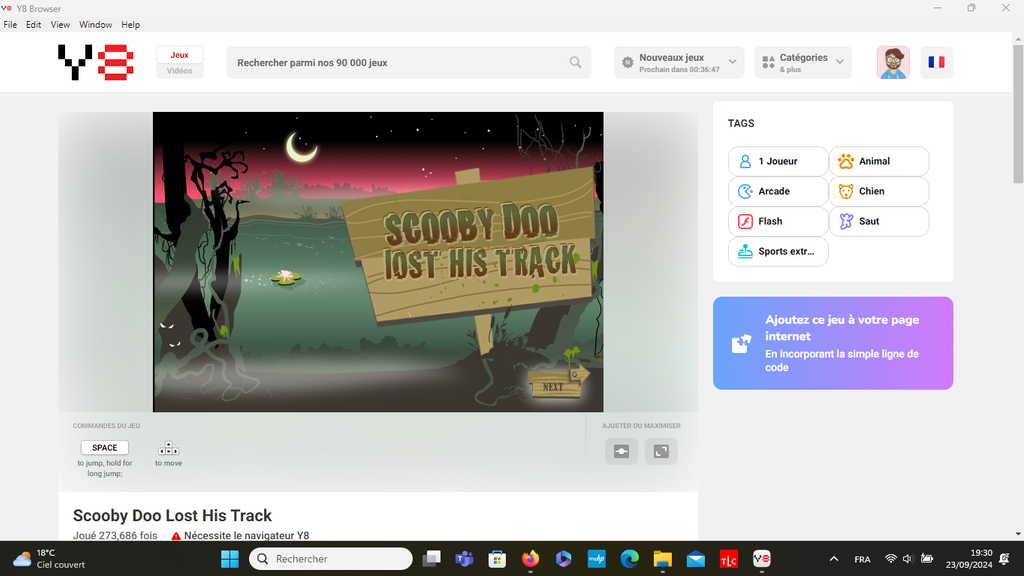The width and height of the screenshot is (1024, 576).
Task: Maximize the game to fullscreen
Action: [661, 451]
